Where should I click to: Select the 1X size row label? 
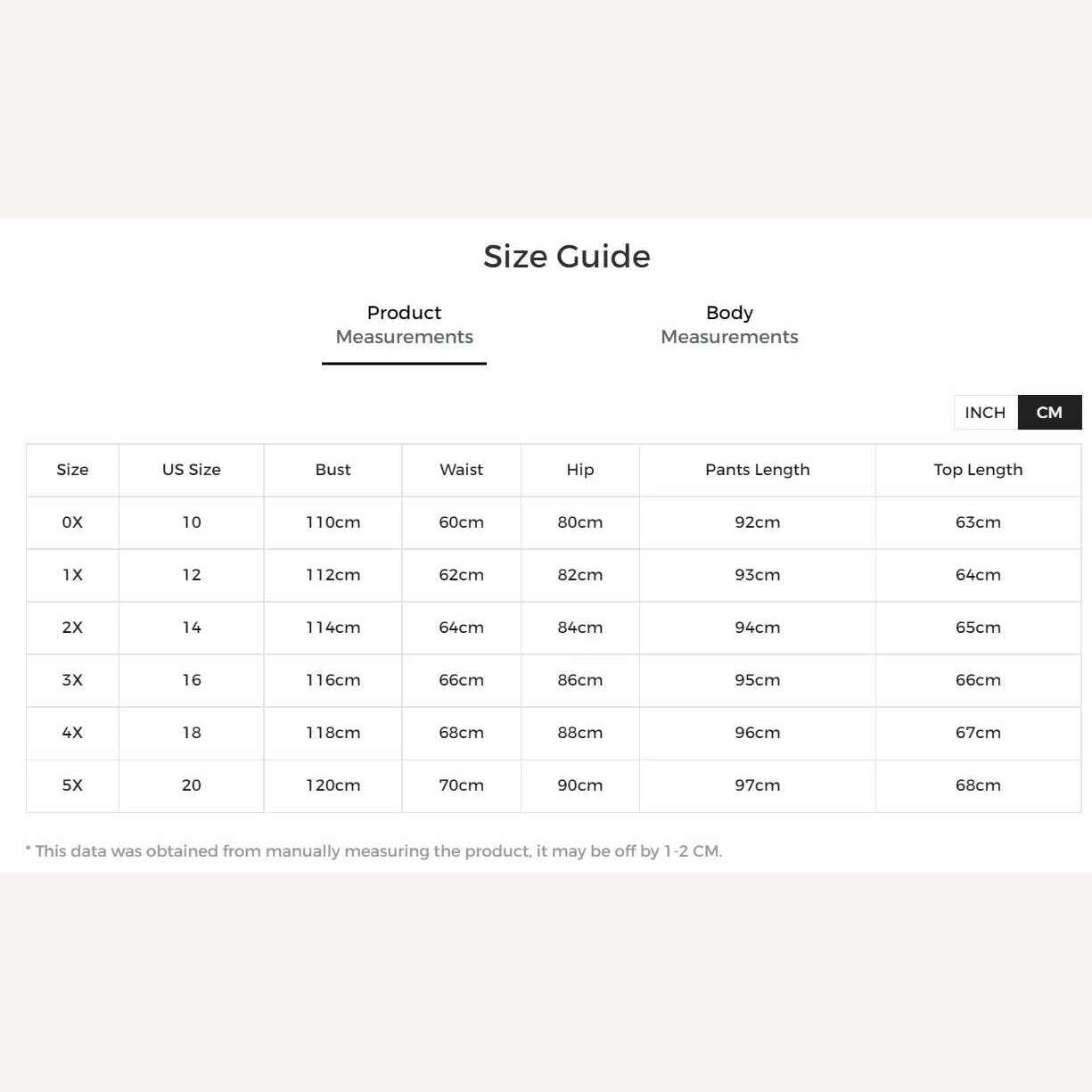point(72,575)
